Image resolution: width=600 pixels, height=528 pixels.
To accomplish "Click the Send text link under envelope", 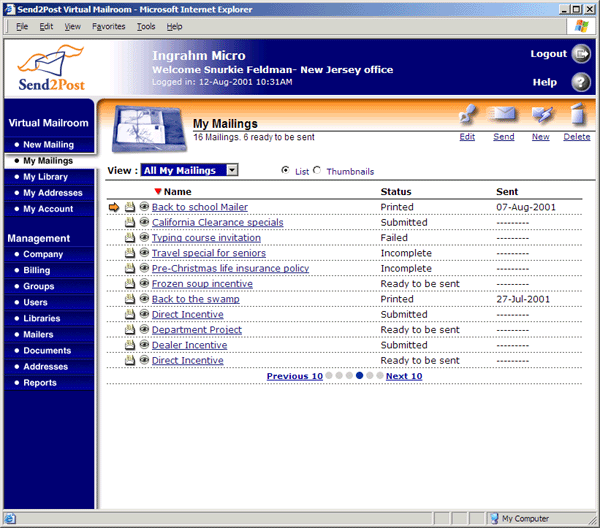I will click(x=504, y=137).
